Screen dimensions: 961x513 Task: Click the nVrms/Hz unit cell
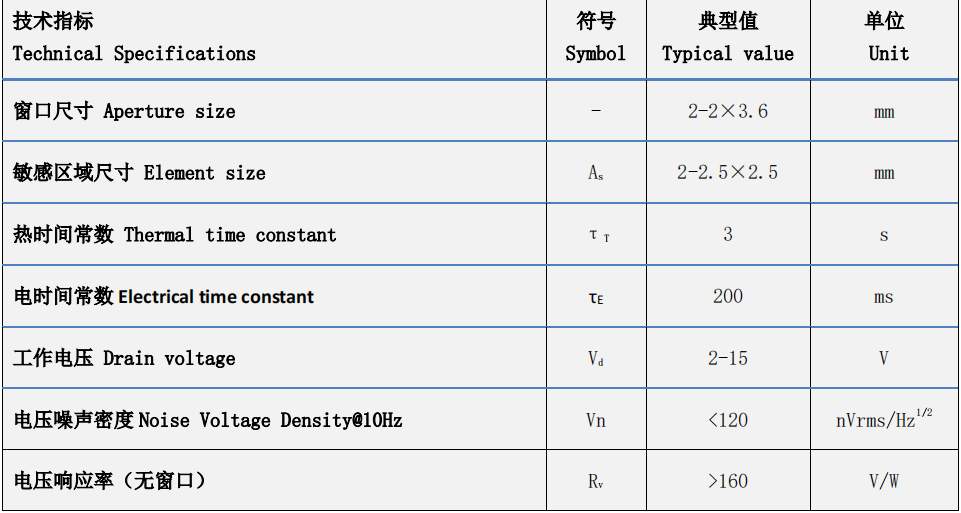(x=884, y=419)
